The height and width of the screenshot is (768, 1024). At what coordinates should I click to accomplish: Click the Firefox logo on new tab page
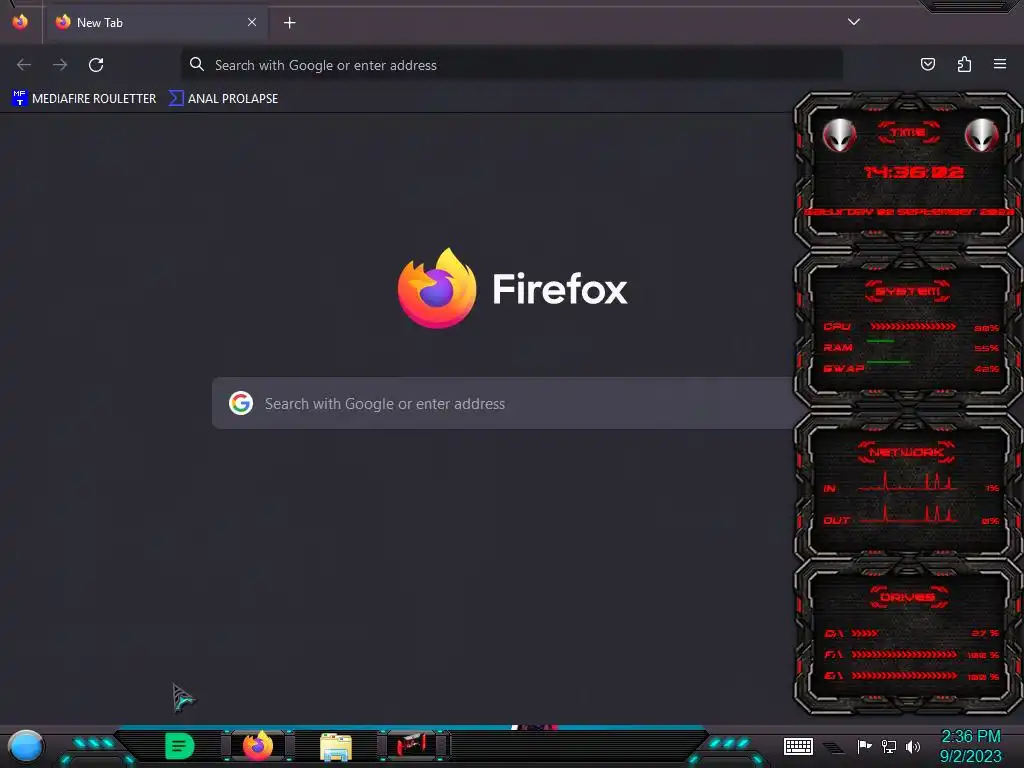pyautogui.click(x=437, y=288)
